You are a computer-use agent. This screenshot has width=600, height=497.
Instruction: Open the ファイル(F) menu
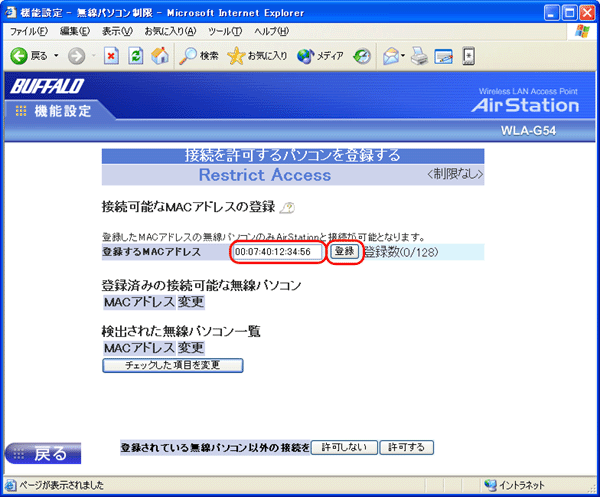point(28,32)
